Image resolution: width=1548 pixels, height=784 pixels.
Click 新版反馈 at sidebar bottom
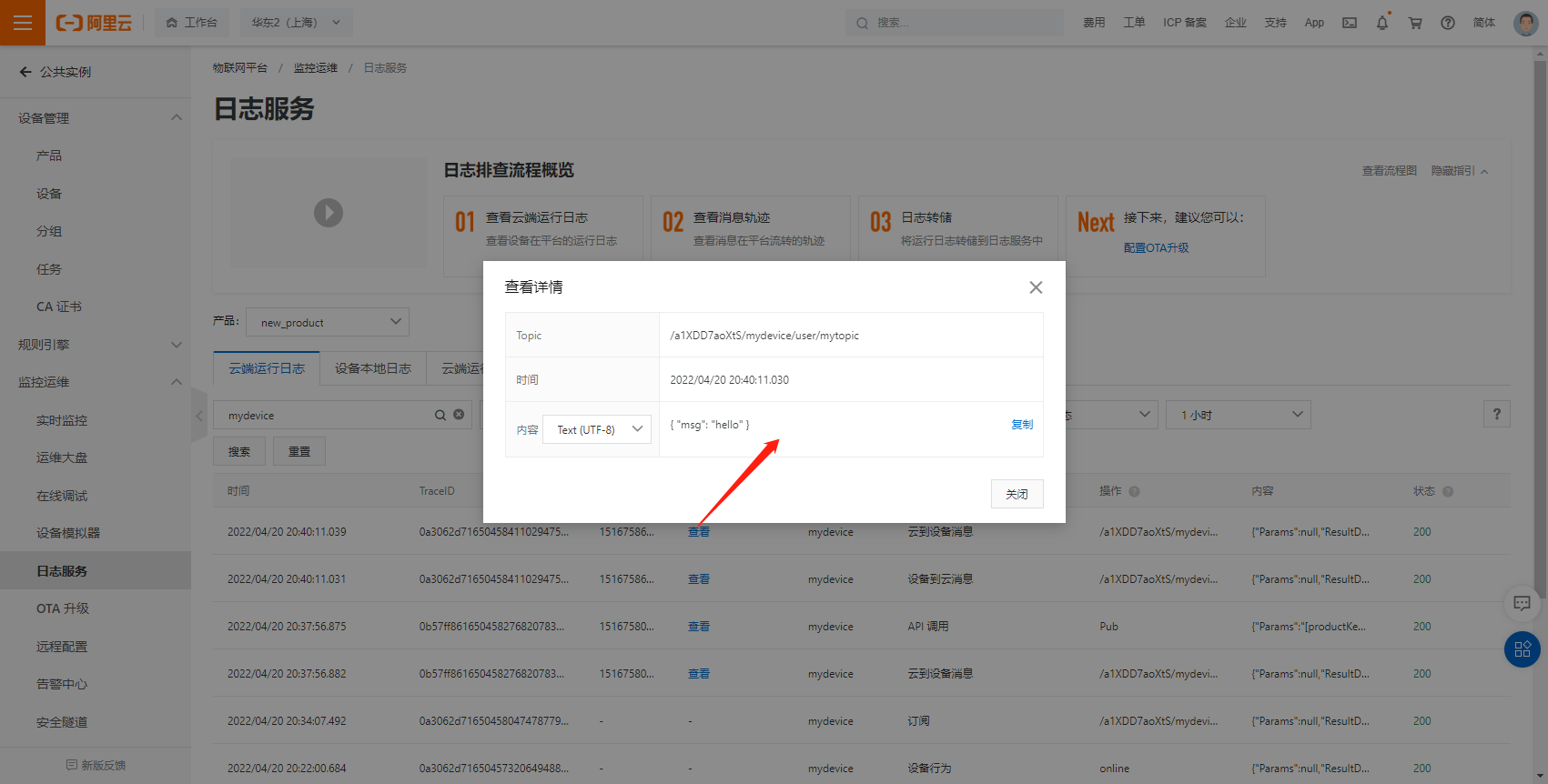click(x=96, y=766)
